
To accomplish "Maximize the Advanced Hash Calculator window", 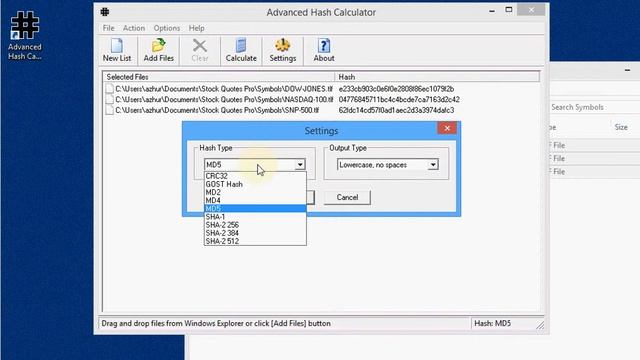I will 509,9.
